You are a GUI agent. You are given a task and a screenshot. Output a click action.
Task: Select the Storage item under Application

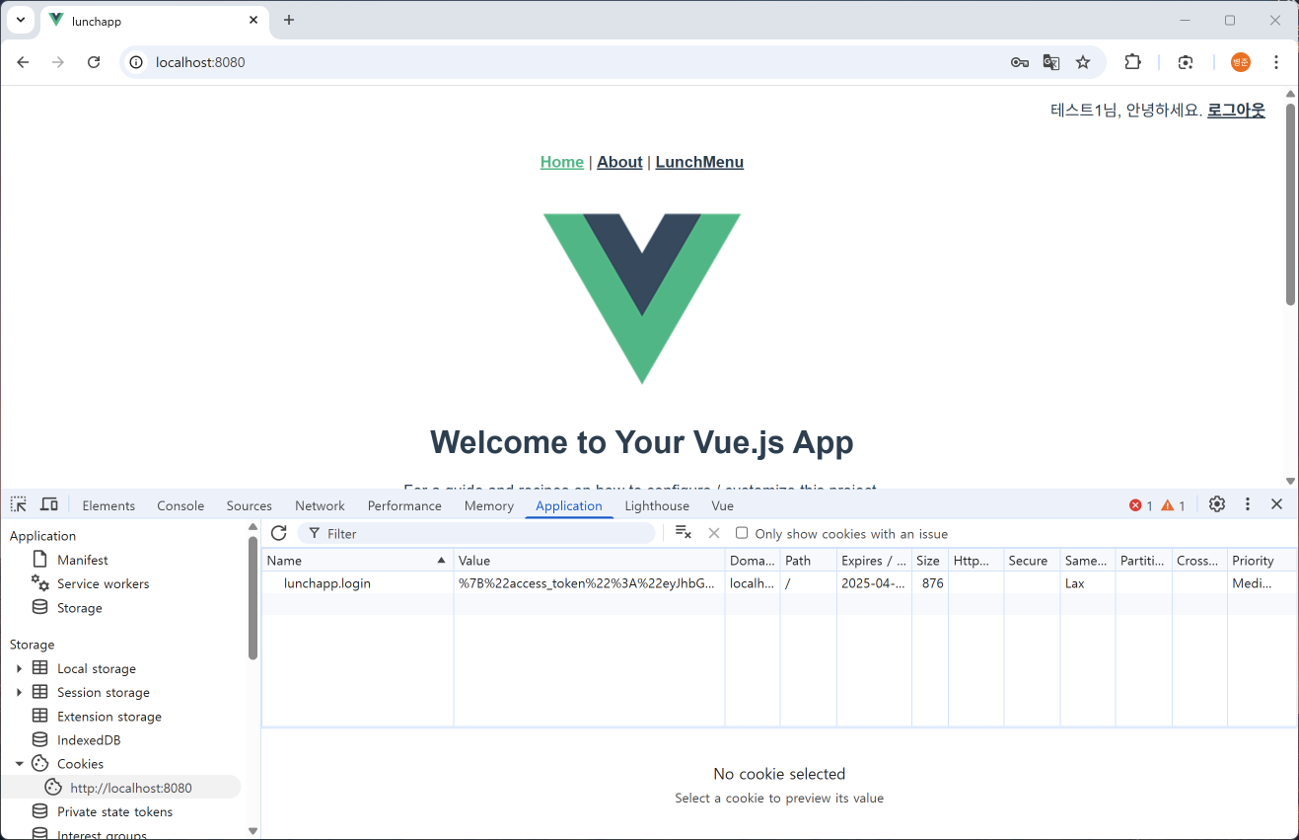pyautogui.click(x=79, y=608)
